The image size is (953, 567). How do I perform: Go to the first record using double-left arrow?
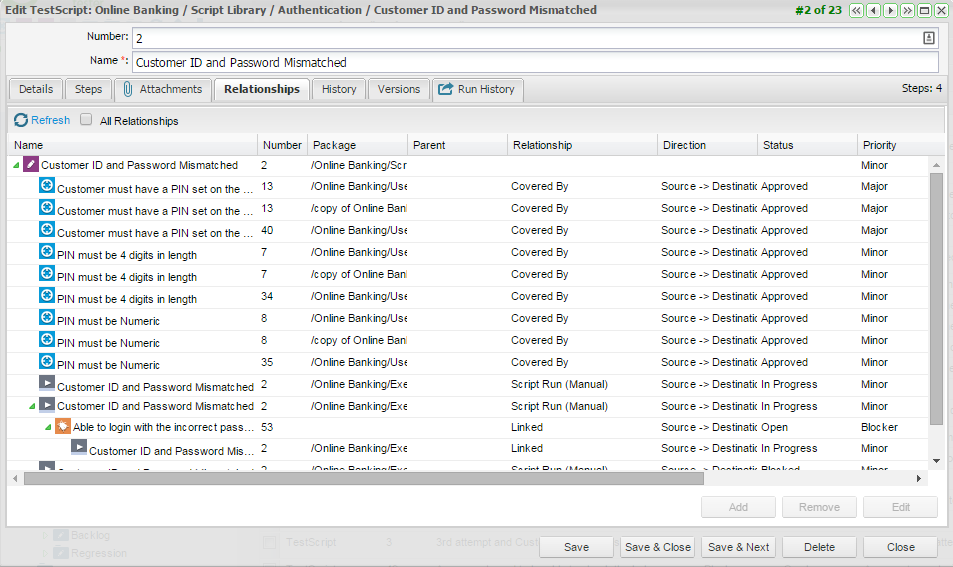857,10
